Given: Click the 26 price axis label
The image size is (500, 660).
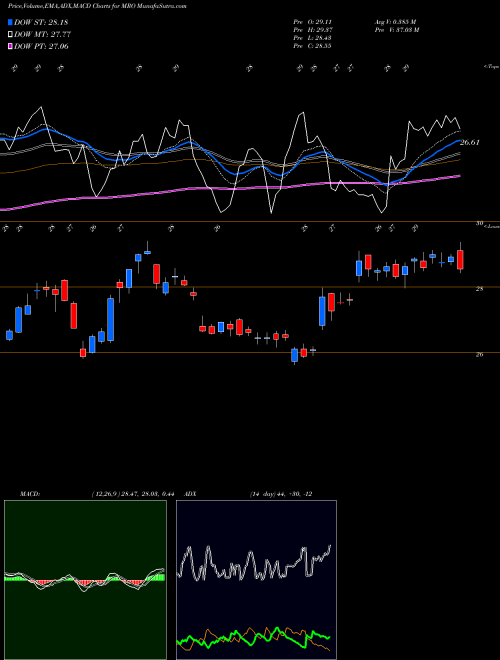Looking at the screenshot, I should pyautogui.click(x=479, y=354).
